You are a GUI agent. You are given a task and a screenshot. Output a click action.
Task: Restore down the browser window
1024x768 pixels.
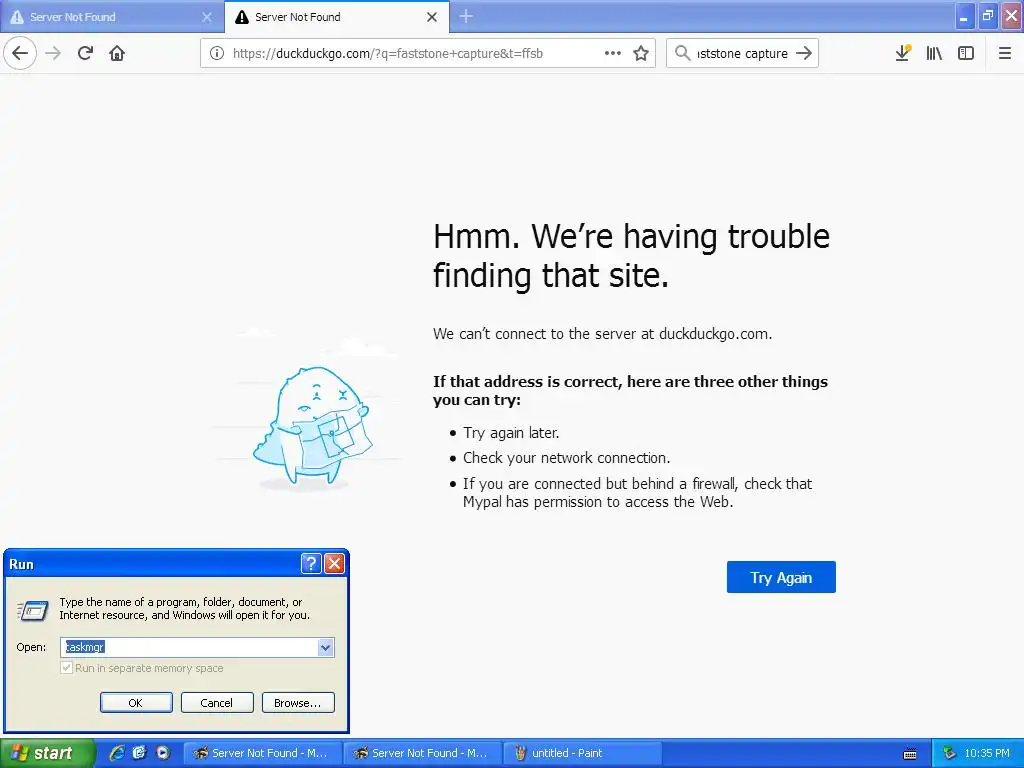pos(988,16)
